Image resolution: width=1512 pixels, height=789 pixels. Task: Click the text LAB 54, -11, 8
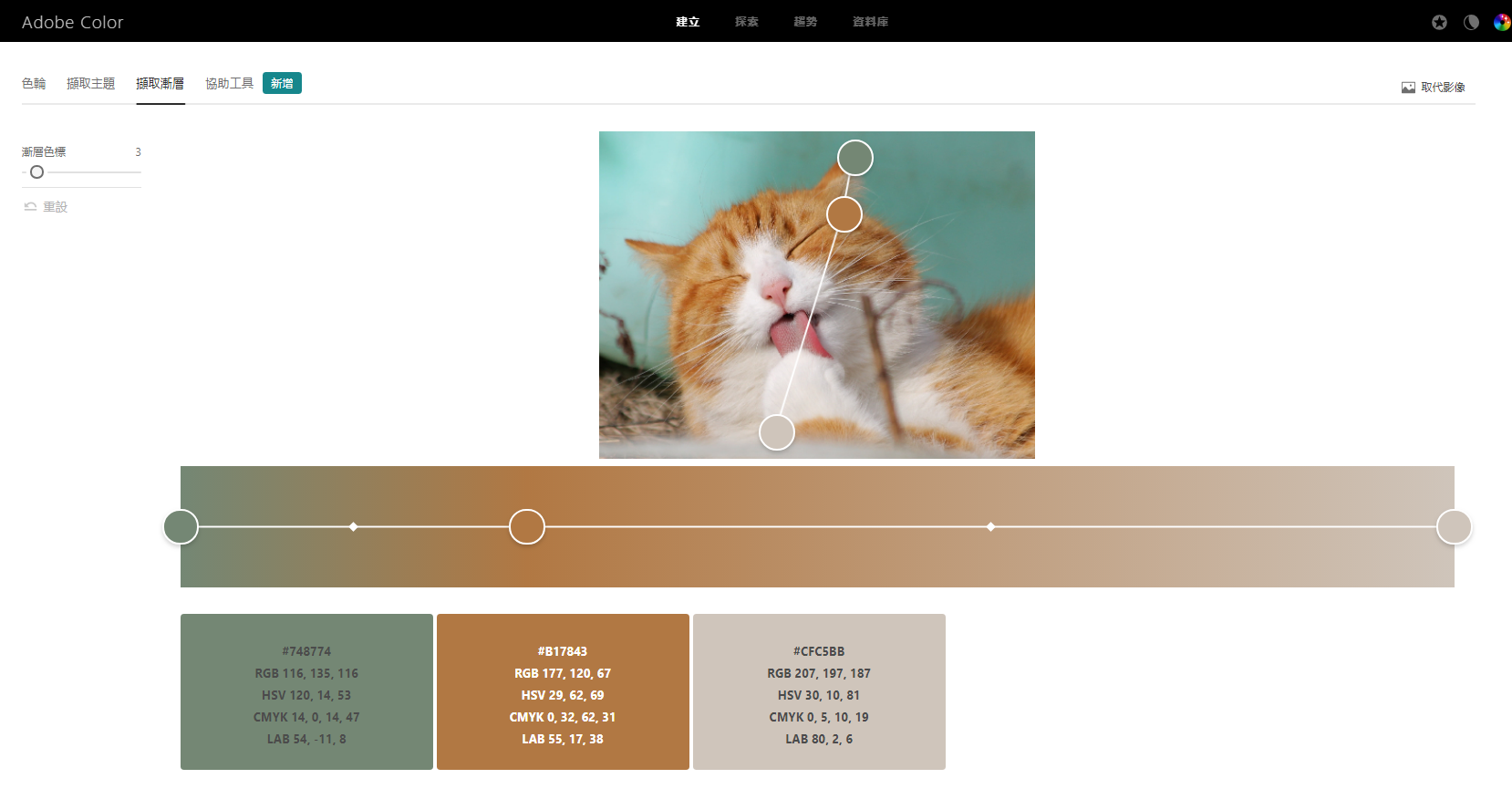click(x=306, y=739)
